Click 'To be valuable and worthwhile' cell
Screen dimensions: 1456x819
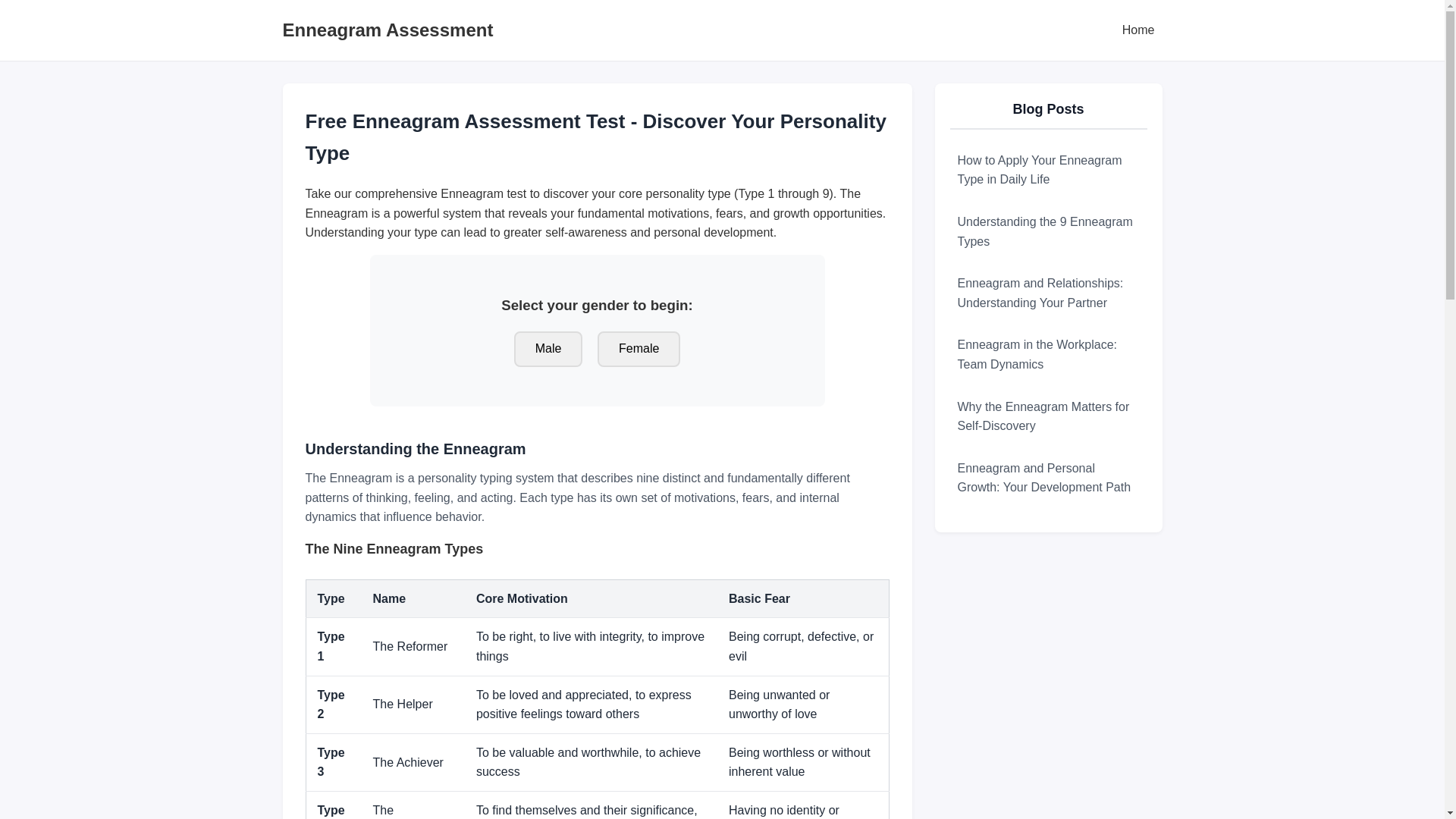tap(591, 762)
